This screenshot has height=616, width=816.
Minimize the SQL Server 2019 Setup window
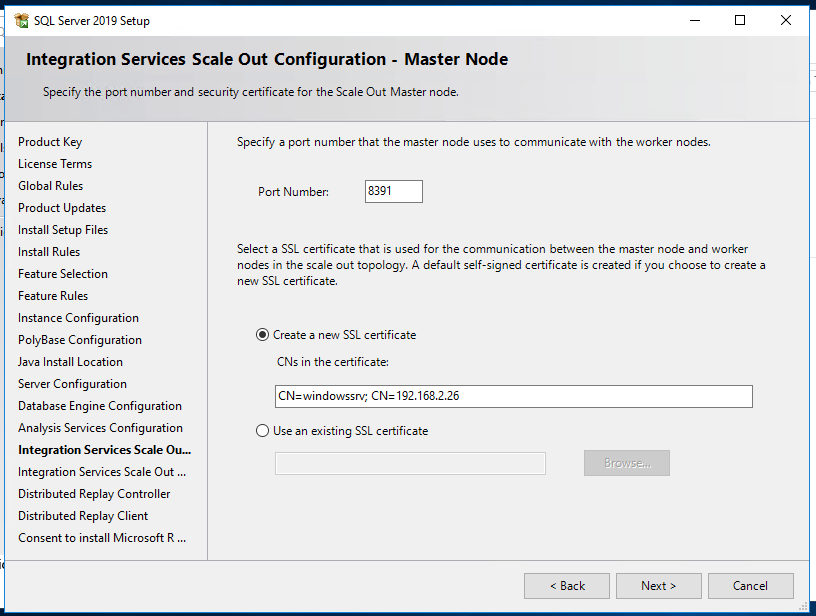695,20
